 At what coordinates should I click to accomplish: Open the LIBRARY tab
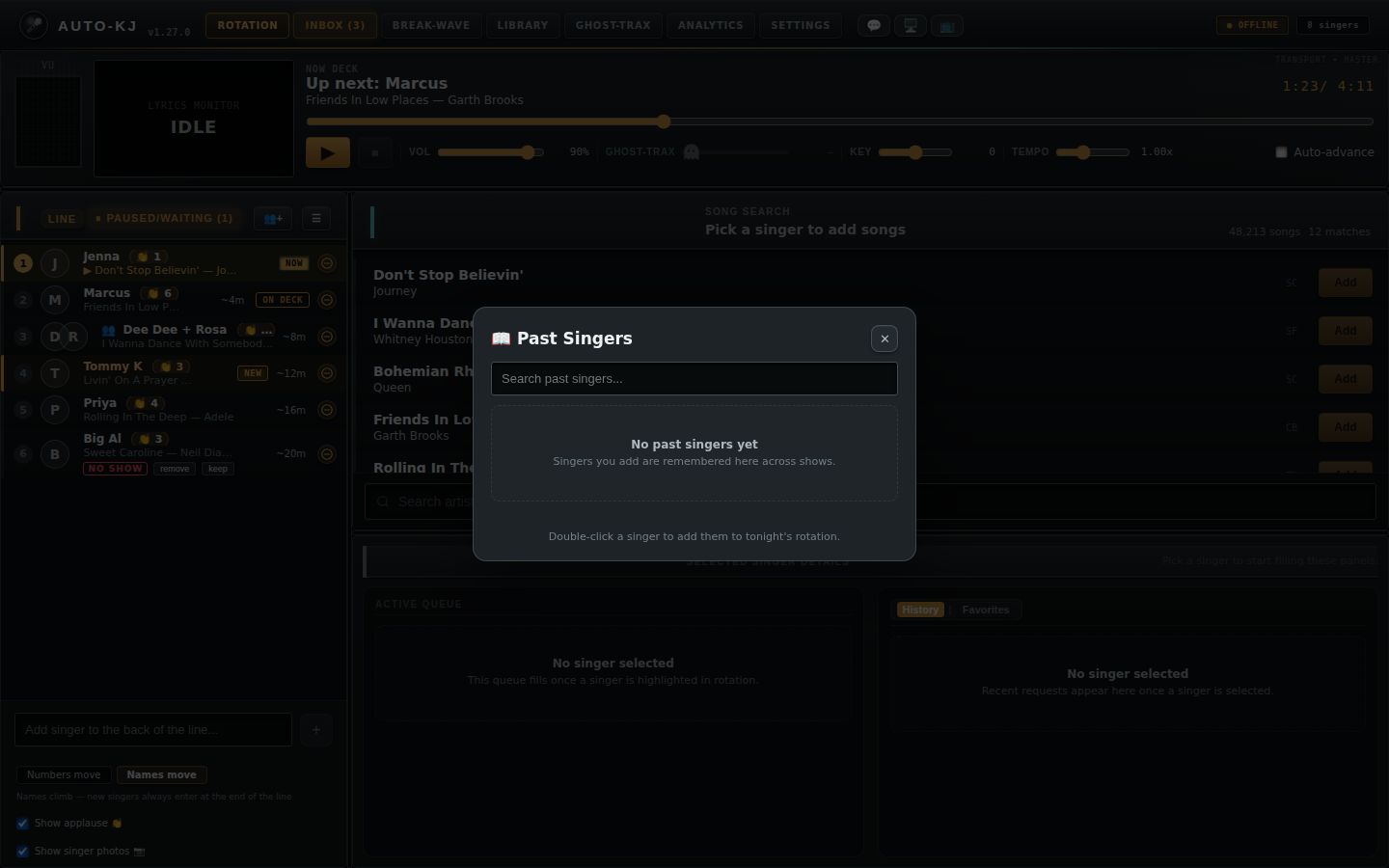[x=523, y=25]
